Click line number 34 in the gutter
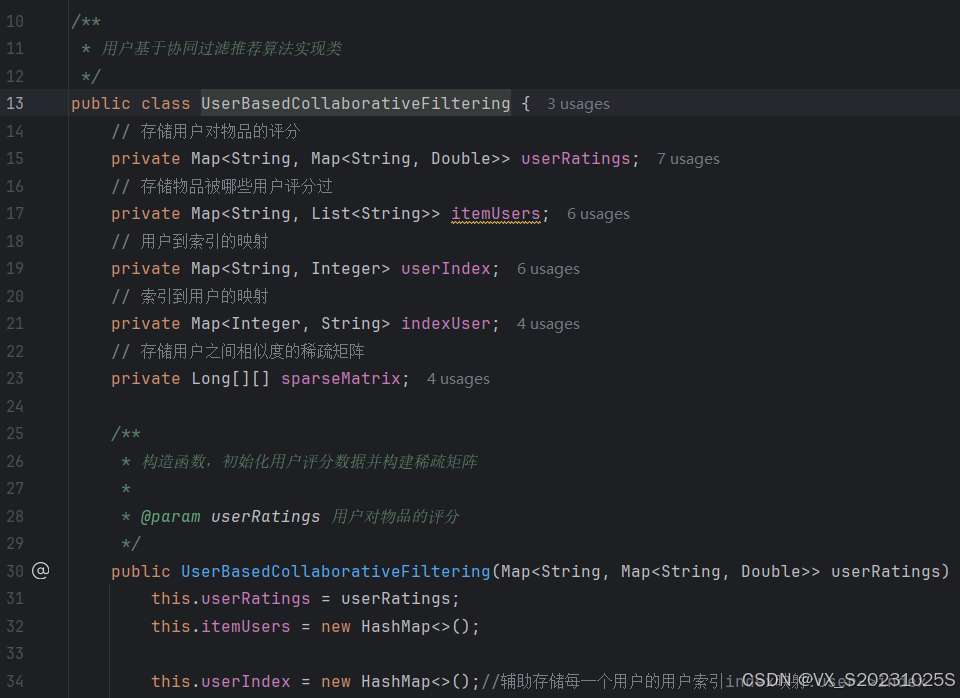Viewport: 960px width, 698px height. 15,681
